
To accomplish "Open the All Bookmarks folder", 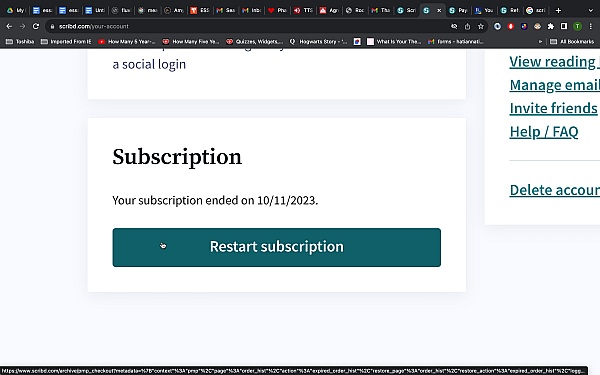I will [x=572, y=41].
